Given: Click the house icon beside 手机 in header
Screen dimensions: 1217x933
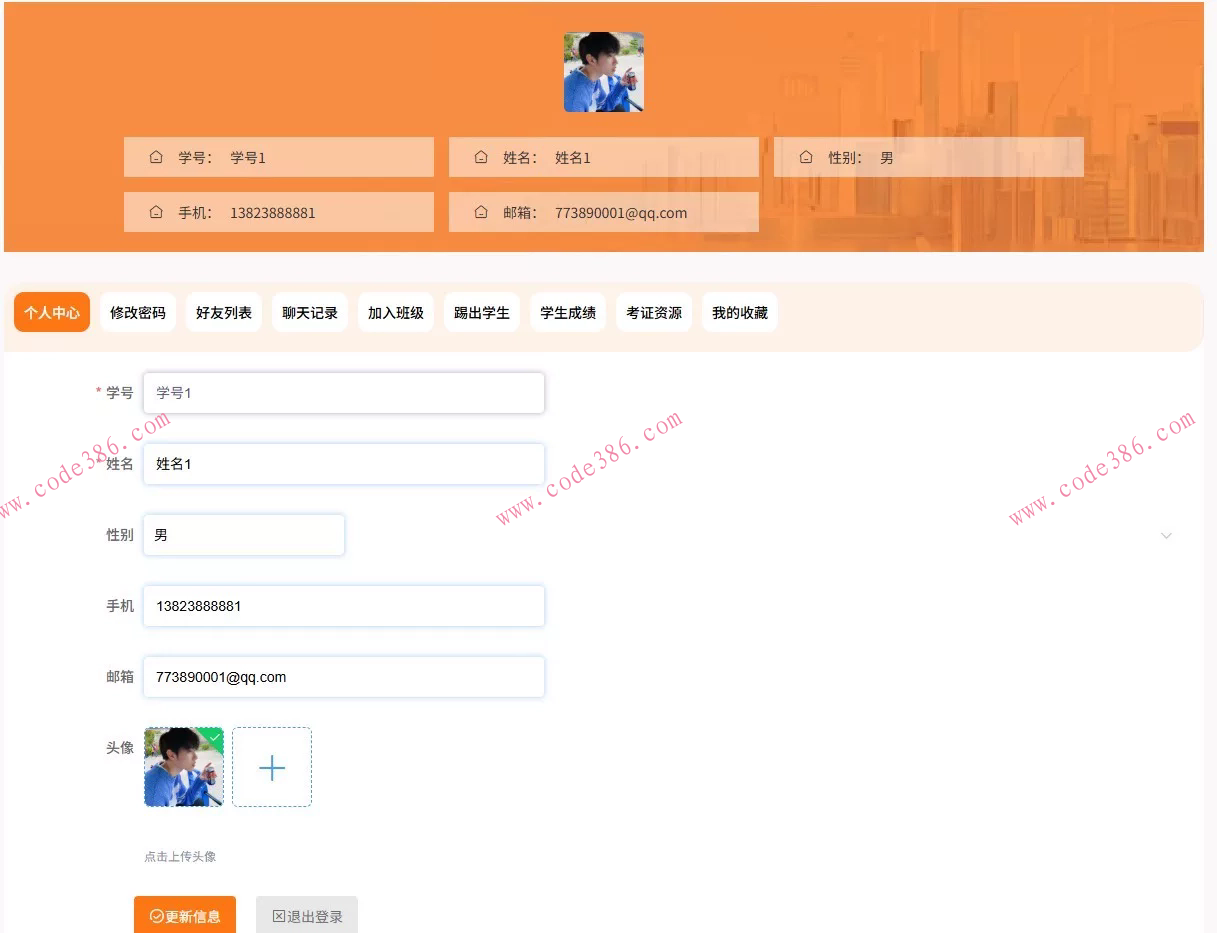Looking at the screenshot, I should (156, 212).
